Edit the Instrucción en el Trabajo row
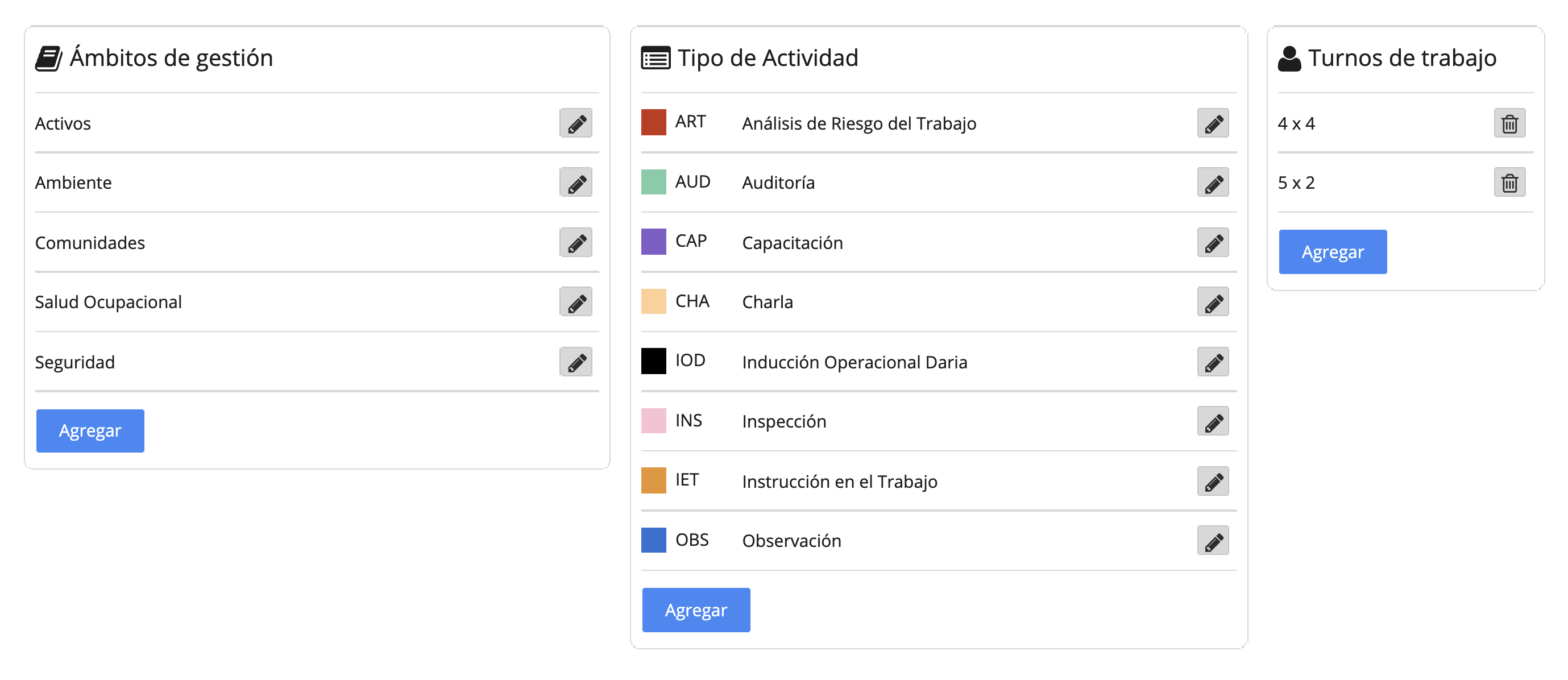Image resolution: width=1568 pixels, height=680 pixels. 1213,482
